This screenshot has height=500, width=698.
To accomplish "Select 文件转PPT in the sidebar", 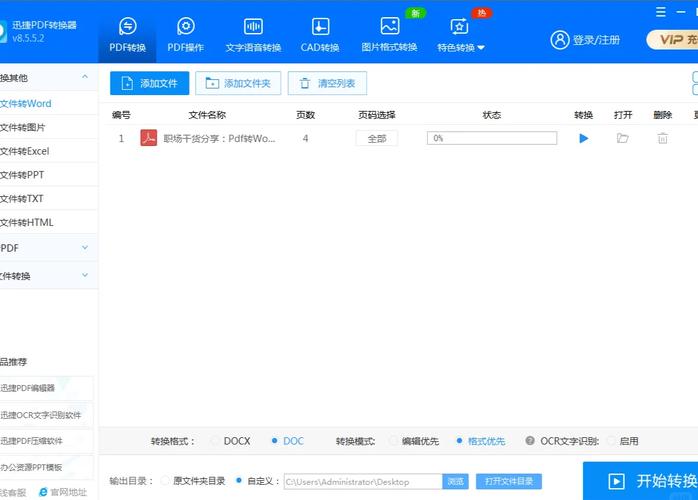I will 22,175.
